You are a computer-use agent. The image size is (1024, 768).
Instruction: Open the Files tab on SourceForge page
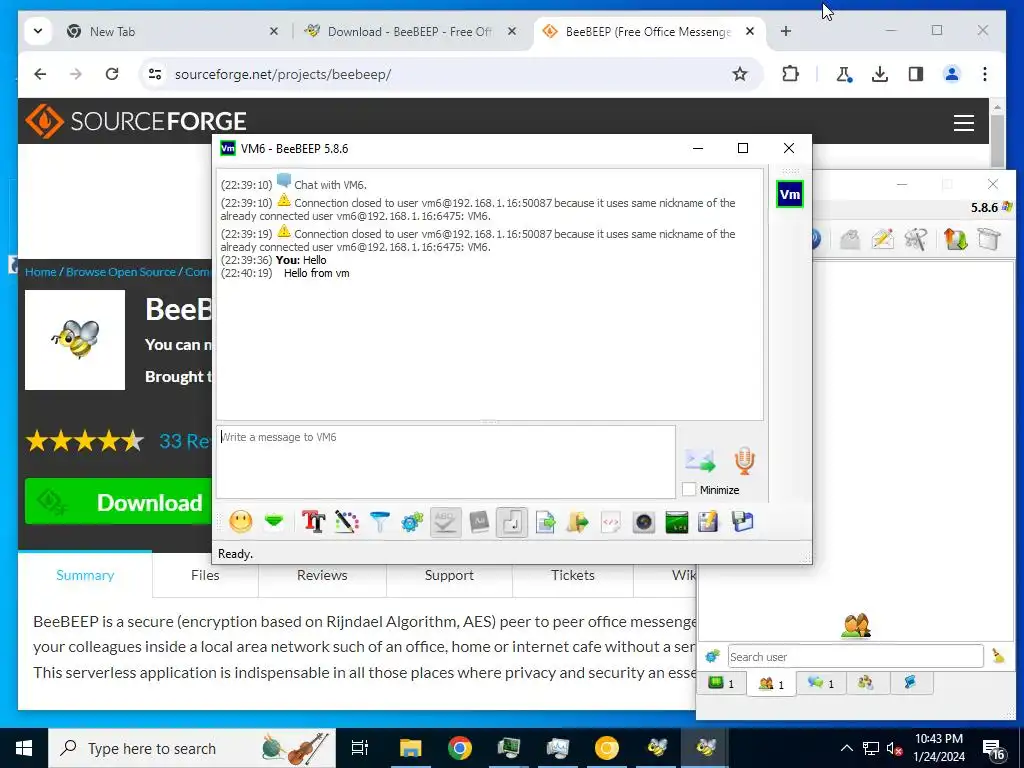(205, 575)
